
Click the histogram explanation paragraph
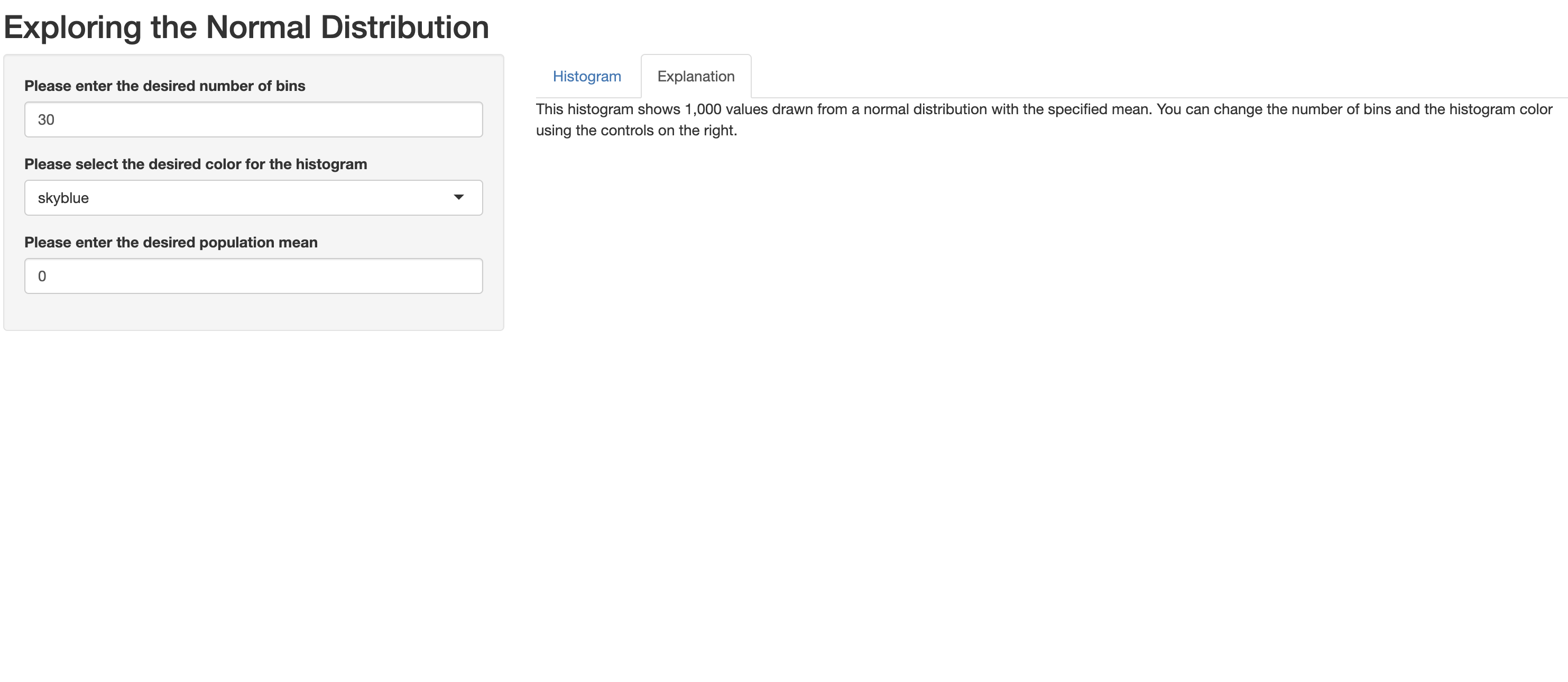[x=1044, y=119]
